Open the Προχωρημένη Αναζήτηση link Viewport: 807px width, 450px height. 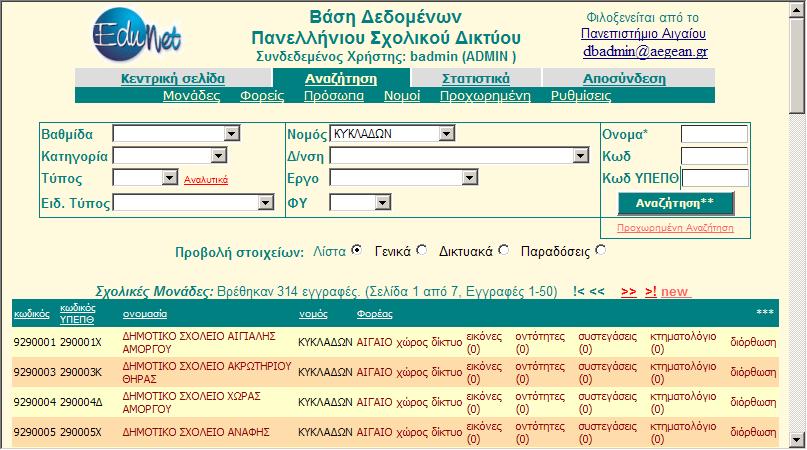point(675,228)
